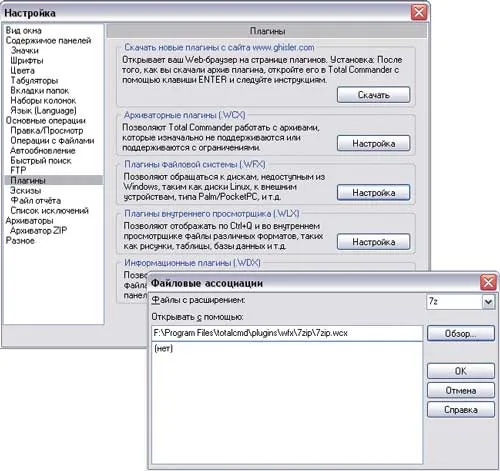Confirm with OK in 'Файловые ассоциации'
The height and width of the screenshot is (471, 500).
click(460, 371)
